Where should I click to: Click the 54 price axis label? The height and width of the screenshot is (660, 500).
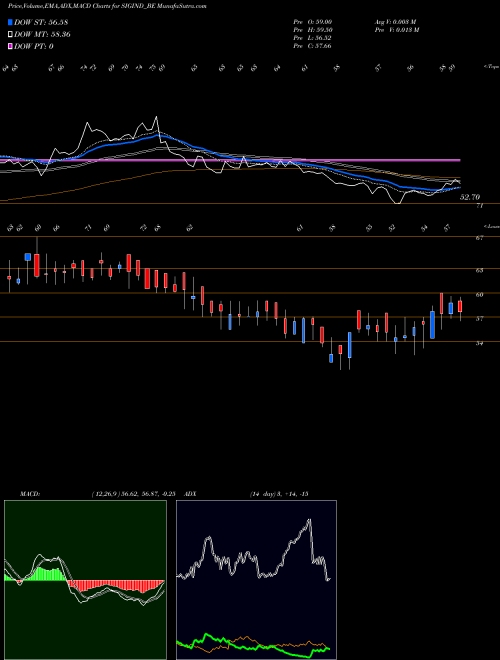[479, 343]
